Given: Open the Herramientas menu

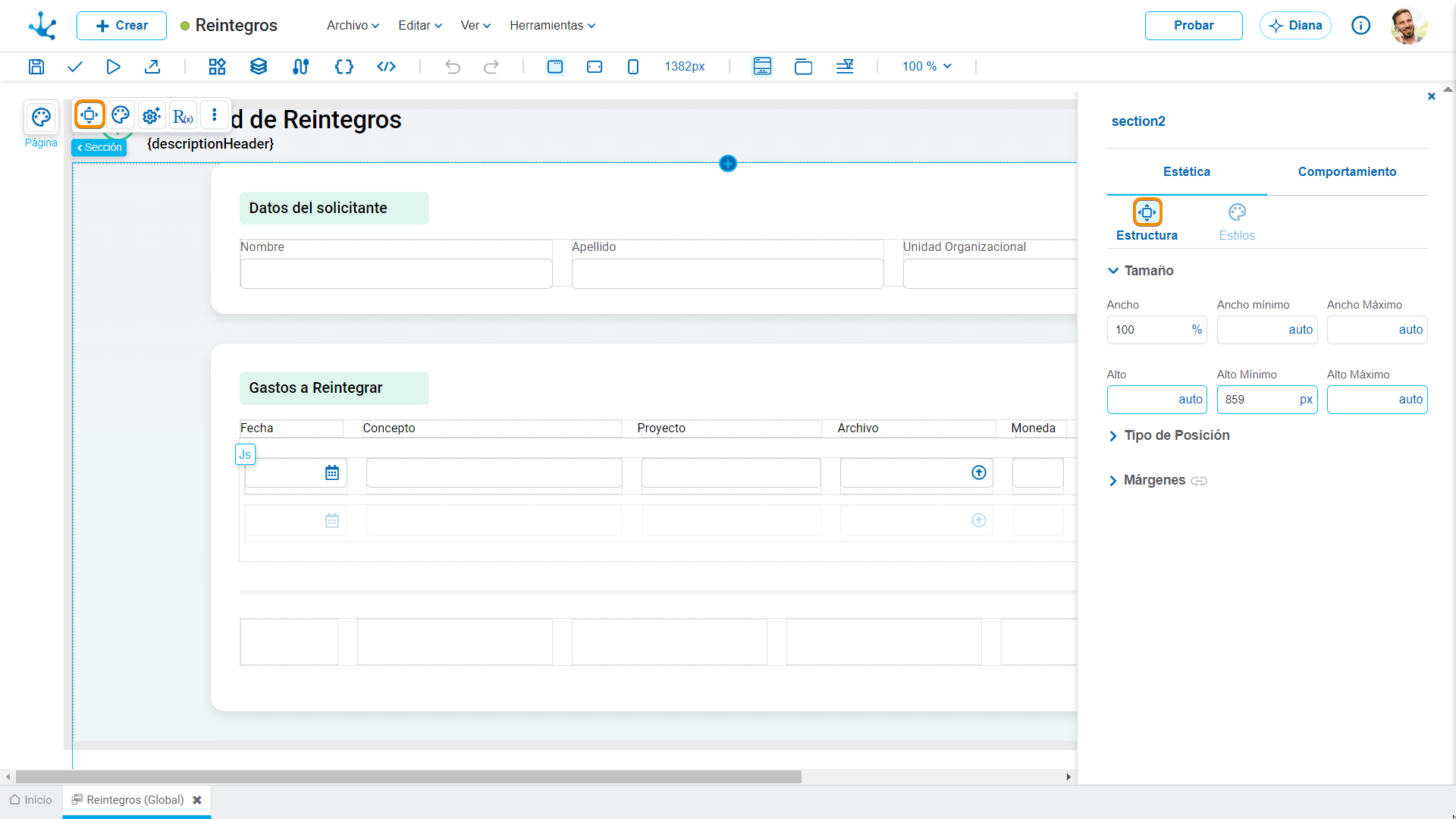Looking at the screenshot, I should tap(552, 25).
